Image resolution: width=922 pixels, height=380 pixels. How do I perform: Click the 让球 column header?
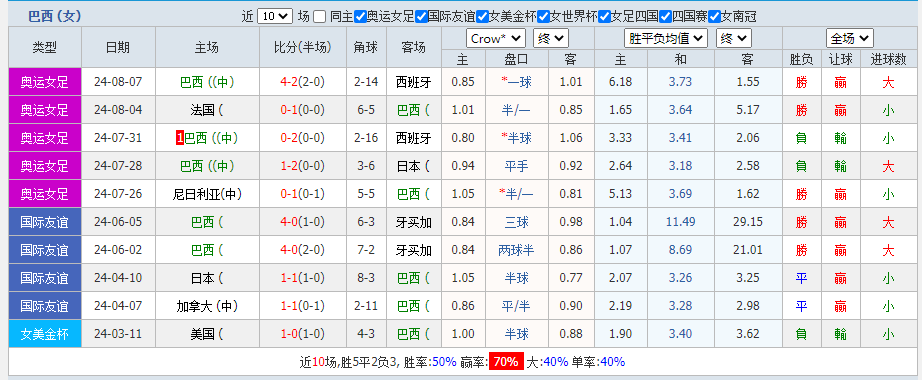coord(841,59)
